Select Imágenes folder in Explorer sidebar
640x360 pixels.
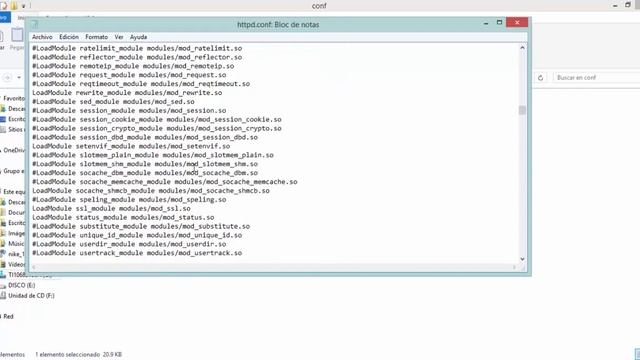[x=16, y=233]
